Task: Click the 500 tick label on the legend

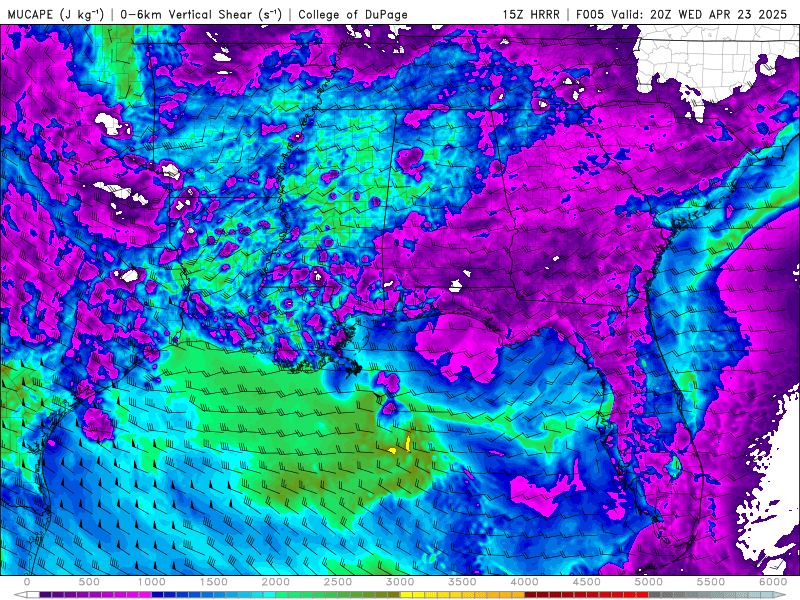Action: pos(89,582)
